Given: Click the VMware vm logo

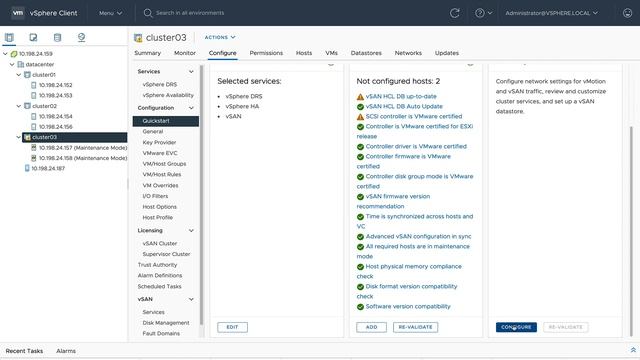Looking at the screenshot, I should pos(18,13).
